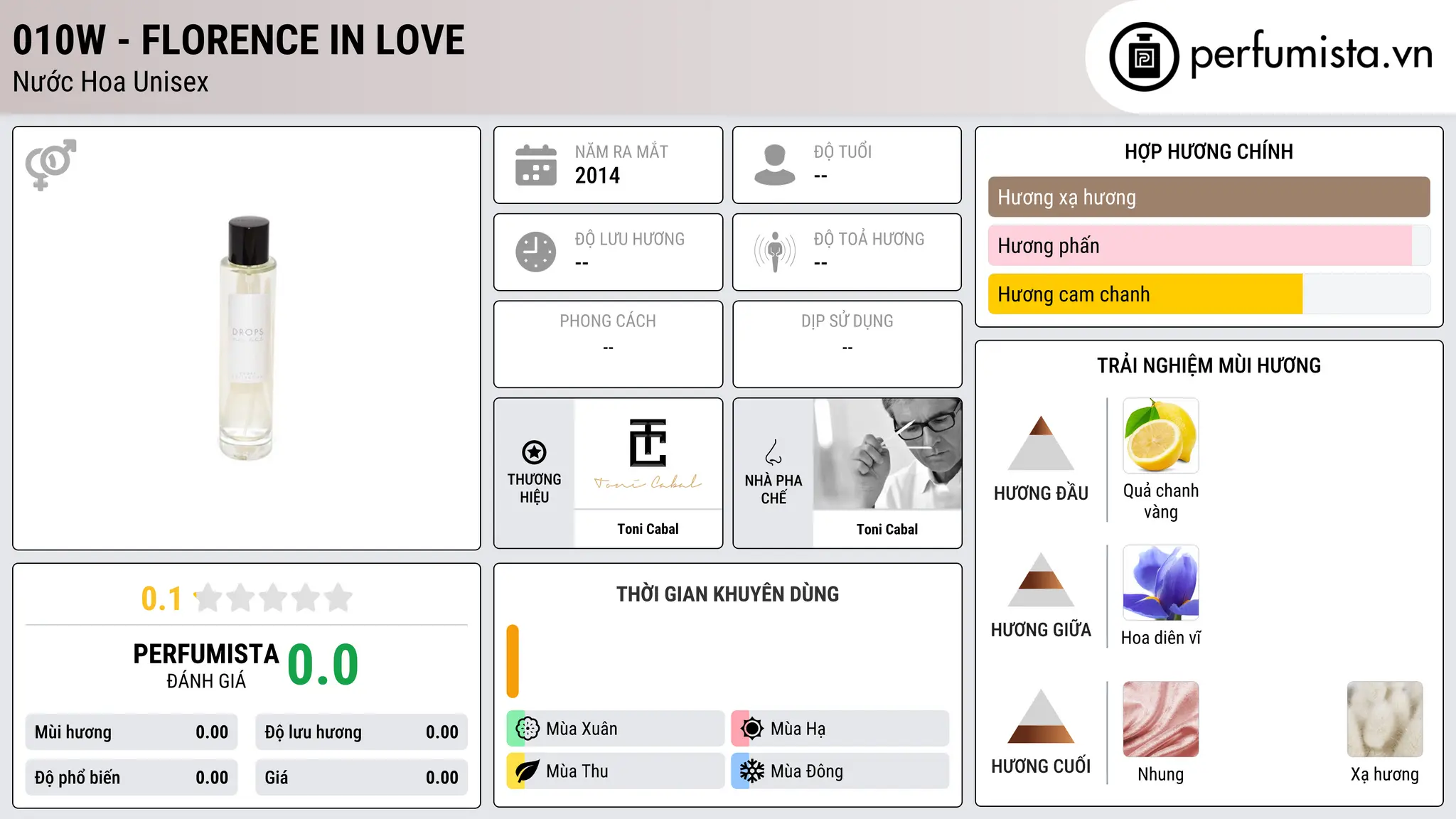Click the HỢP HƯƠNG CHÍNH heading
The image size is (1456, 819).
1209,151
